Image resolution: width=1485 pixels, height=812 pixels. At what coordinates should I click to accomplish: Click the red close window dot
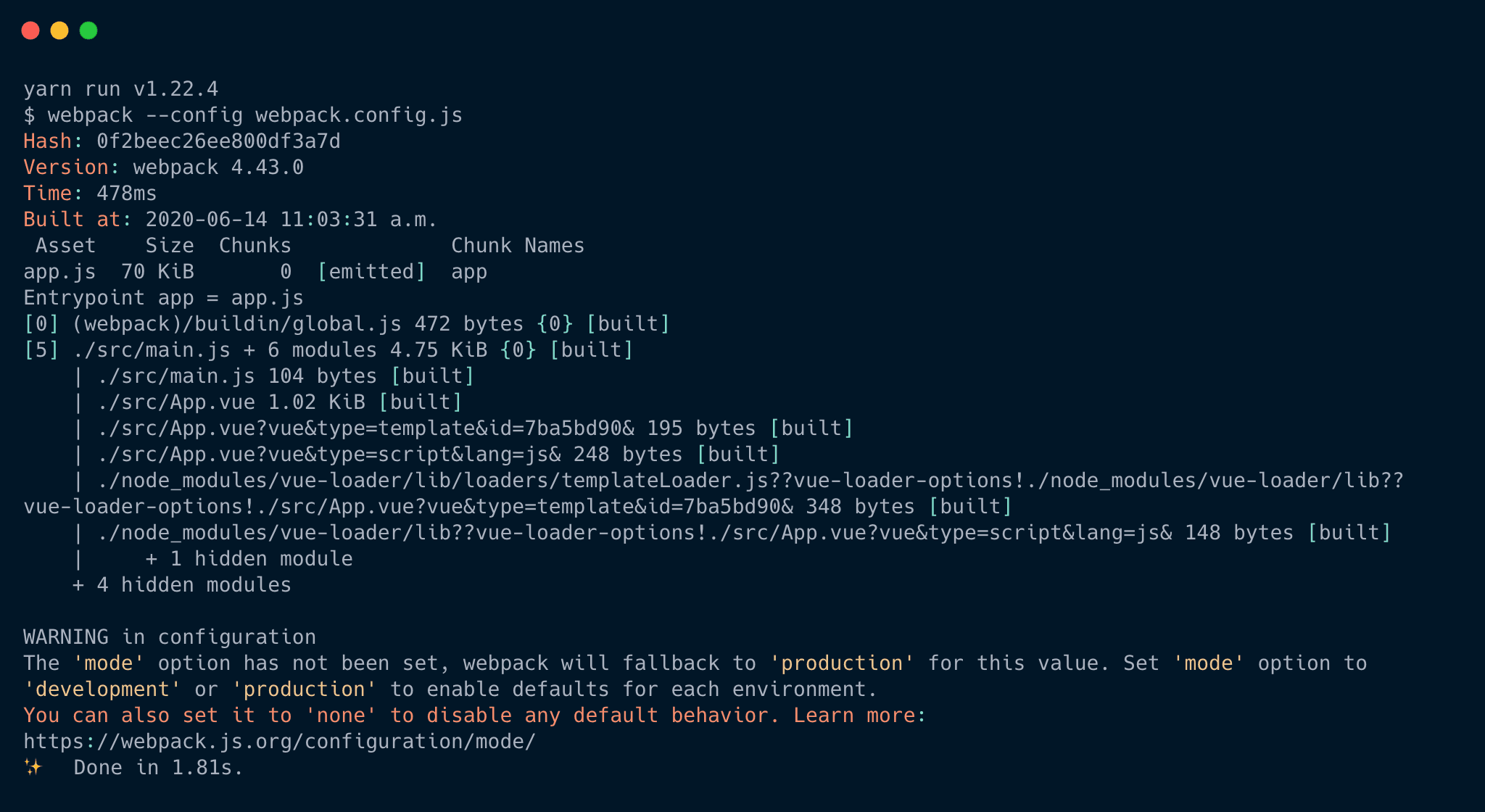[x=30, y=30]
